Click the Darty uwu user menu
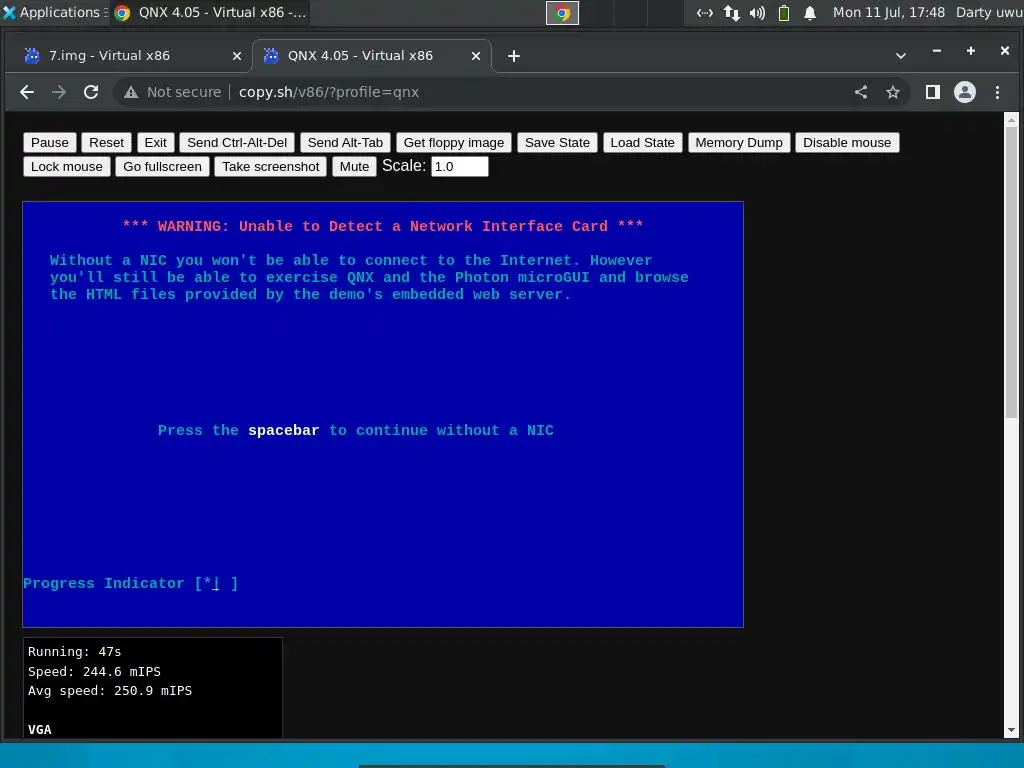 (x=989, y=12)
